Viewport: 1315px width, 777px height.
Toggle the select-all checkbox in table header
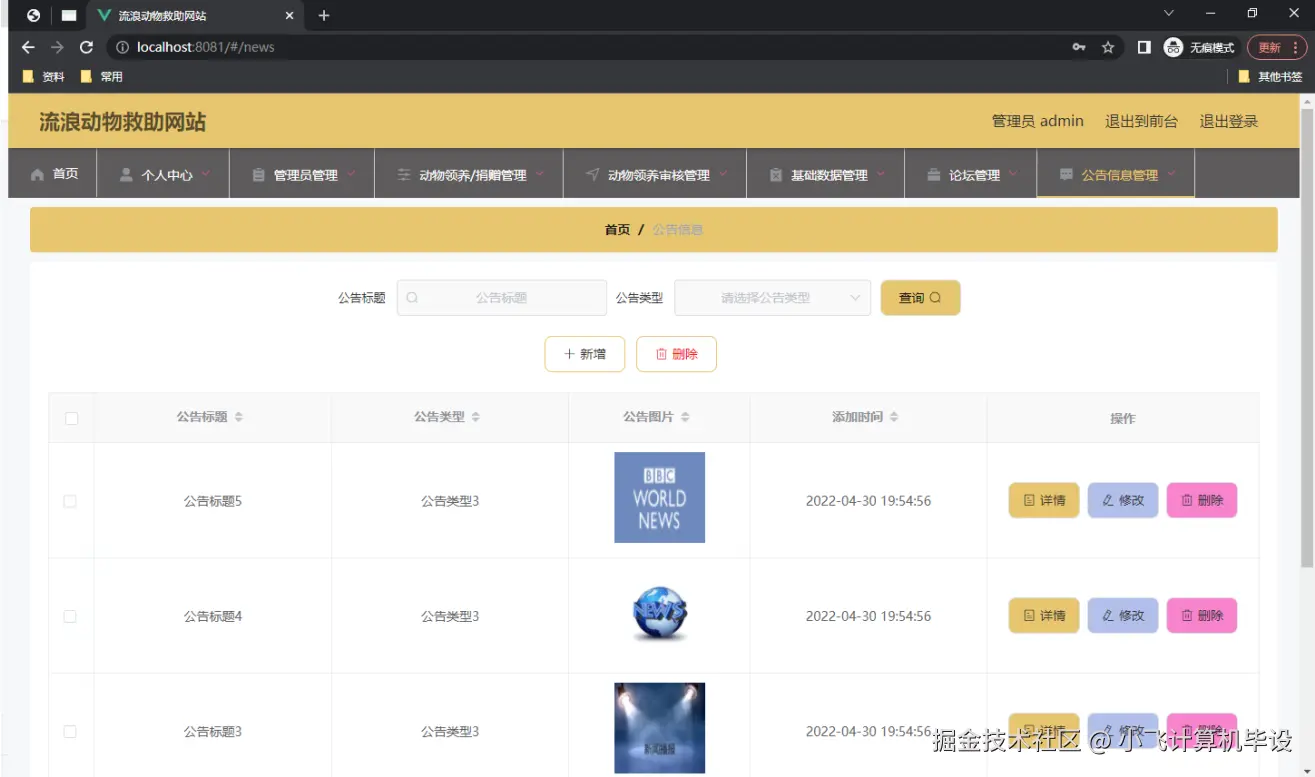coord(71,418)
